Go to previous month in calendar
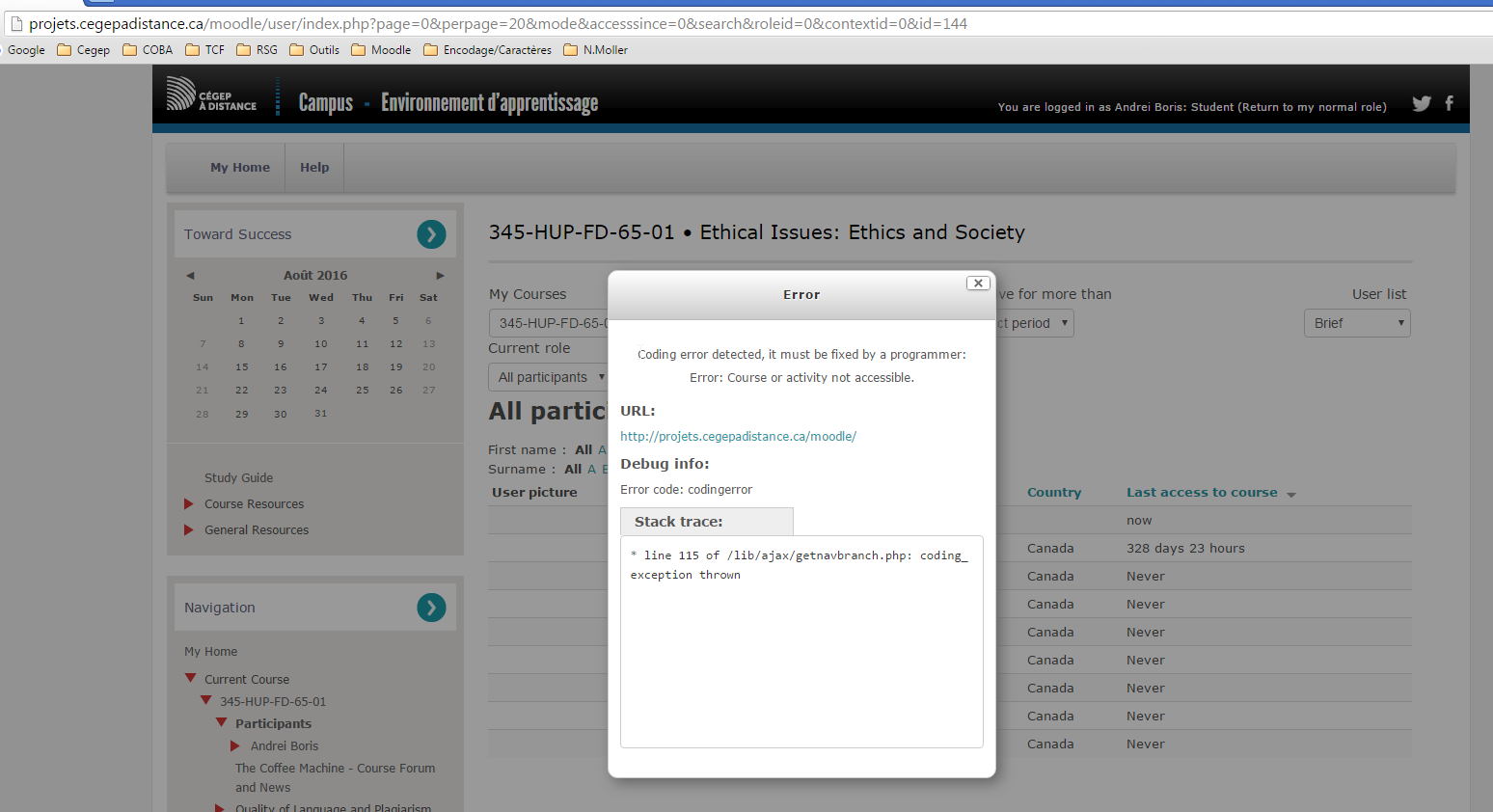 click(x=190, y=276)
